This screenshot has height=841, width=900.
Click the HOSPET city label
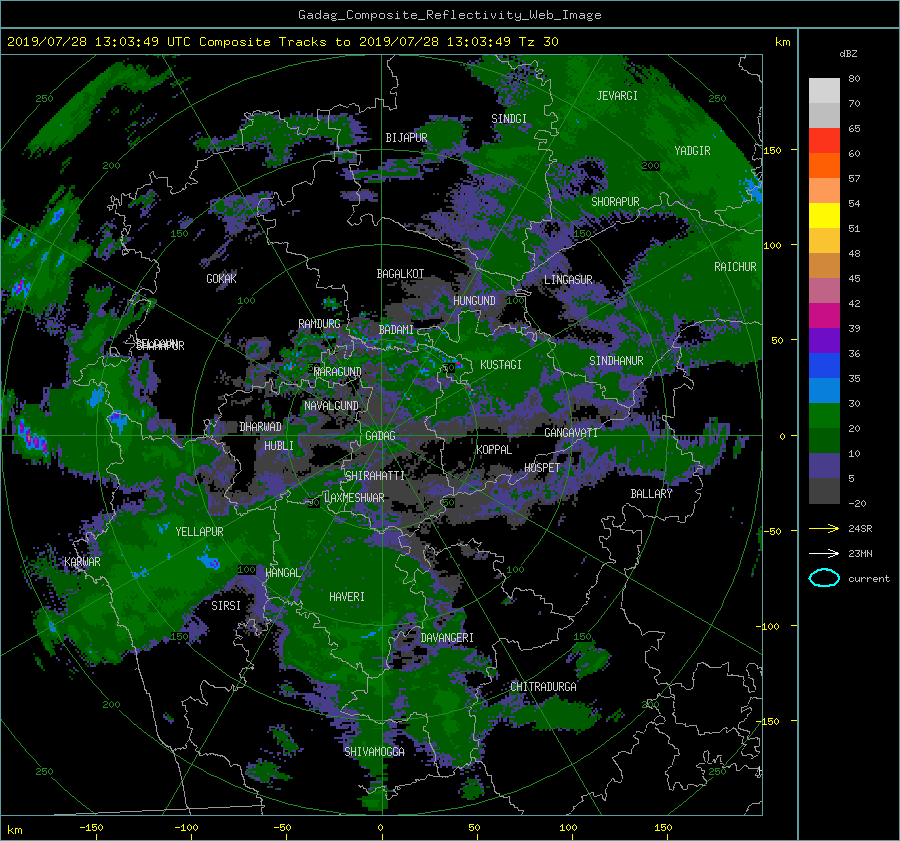[x=542, y=468]
